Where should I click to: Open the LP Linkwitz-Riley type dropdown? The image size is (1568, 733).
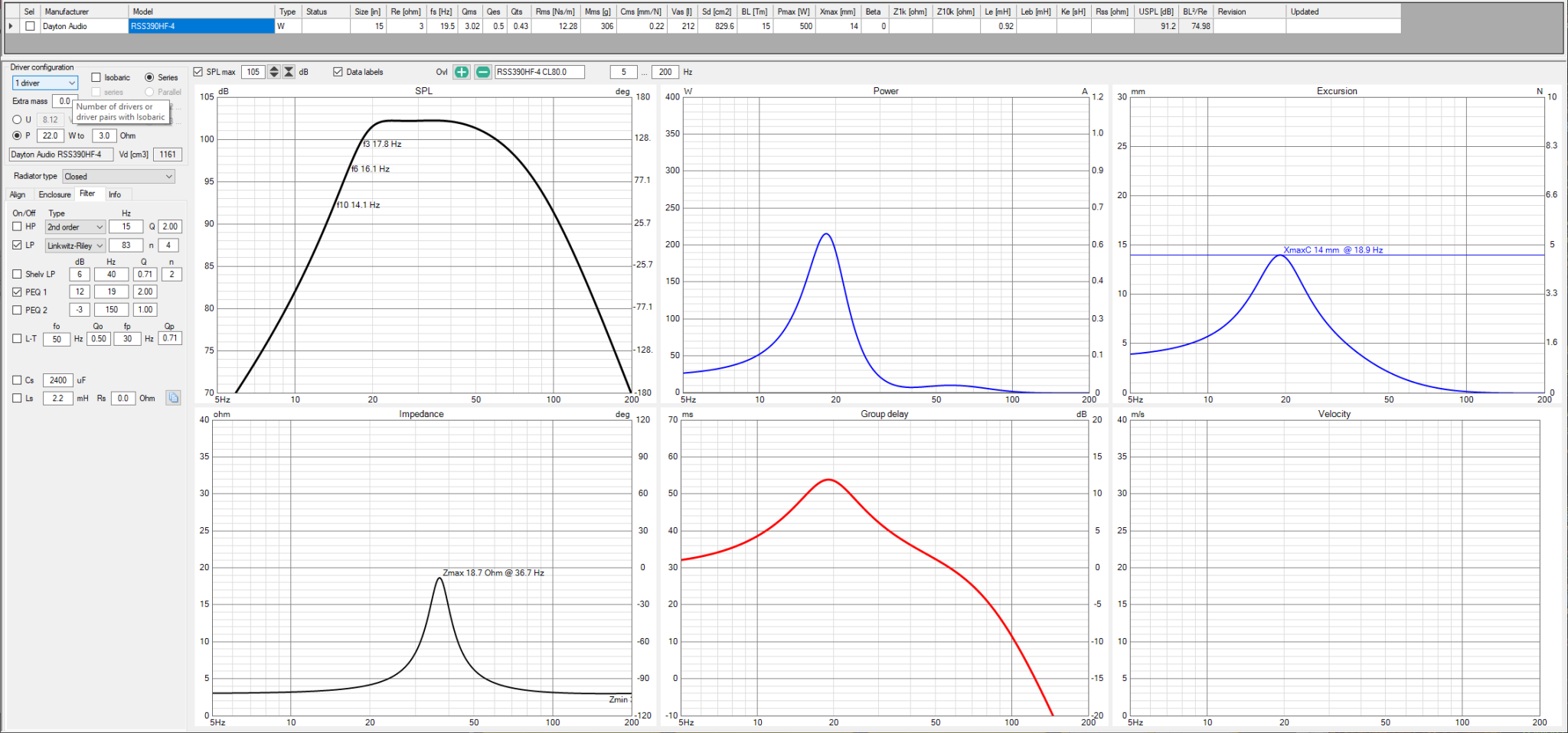tap(75, 246)
